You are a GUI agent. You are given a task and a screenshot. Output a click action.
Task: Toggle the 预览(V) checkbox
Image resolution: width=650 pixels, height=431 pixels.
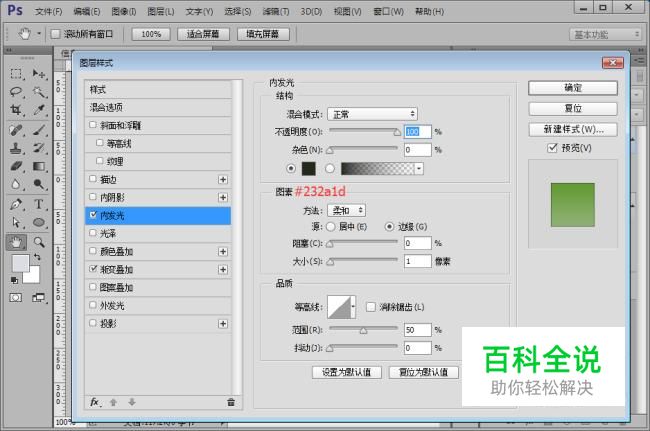(x=552, y=148)
